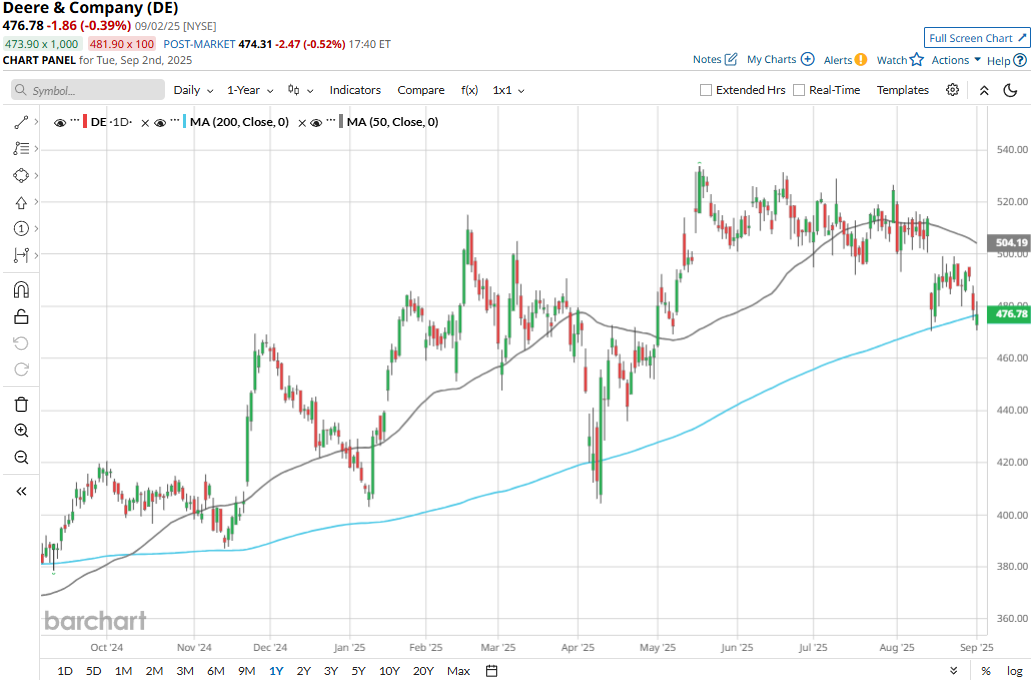Expand more options with bottom double chevron
1032x680 pixels.
954,671
